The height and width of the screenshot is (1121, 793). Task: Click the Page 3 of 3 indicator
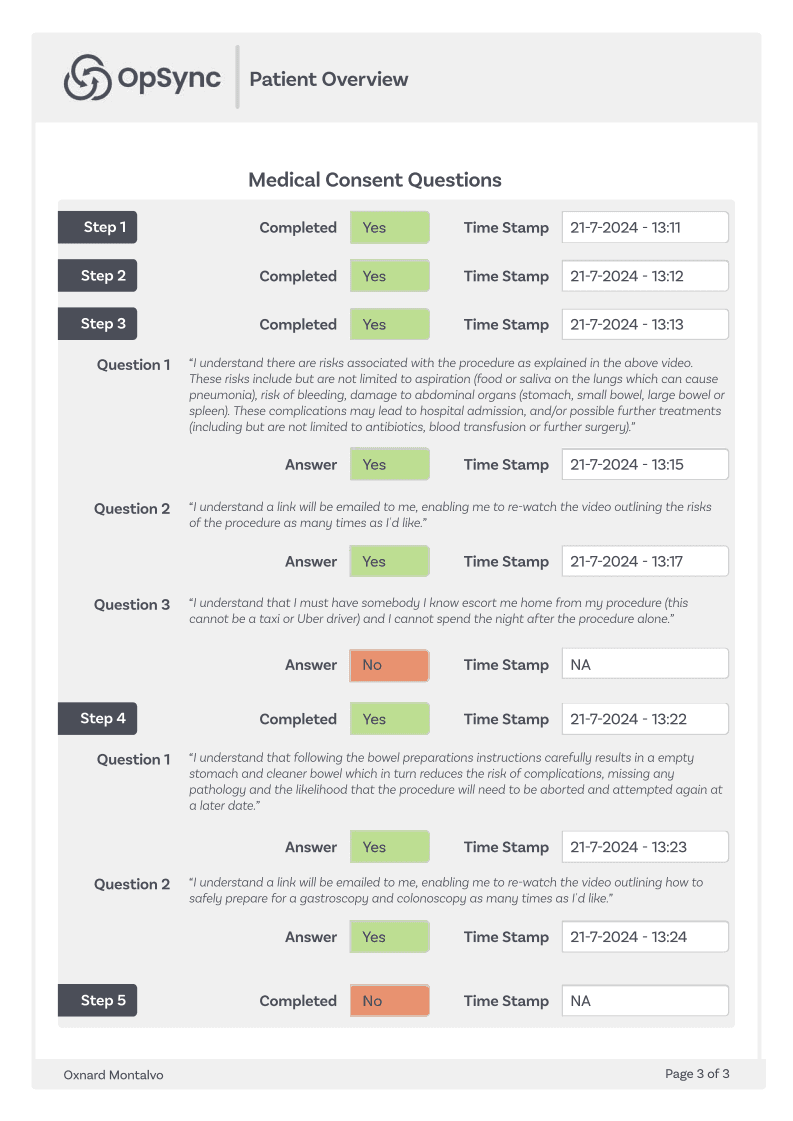coord(697,1074)
